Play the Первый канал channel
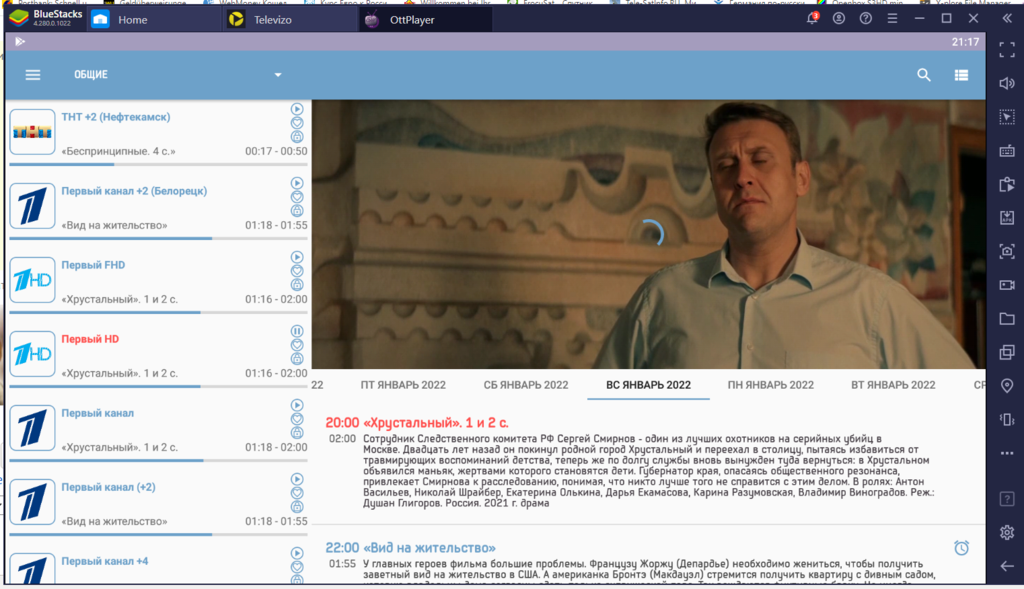The width and height of the screenshot is (1024, 589). pos(297,405)
